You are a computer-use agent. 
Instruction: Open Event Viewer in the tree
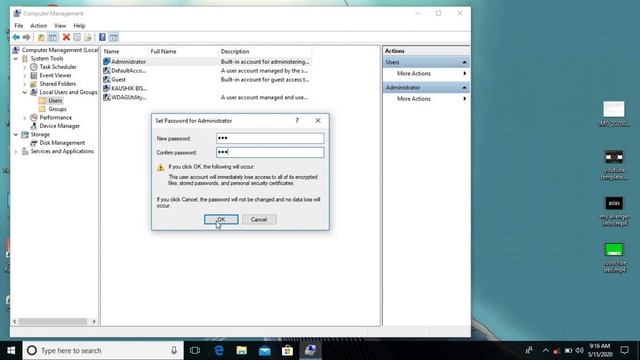(56, 76)
